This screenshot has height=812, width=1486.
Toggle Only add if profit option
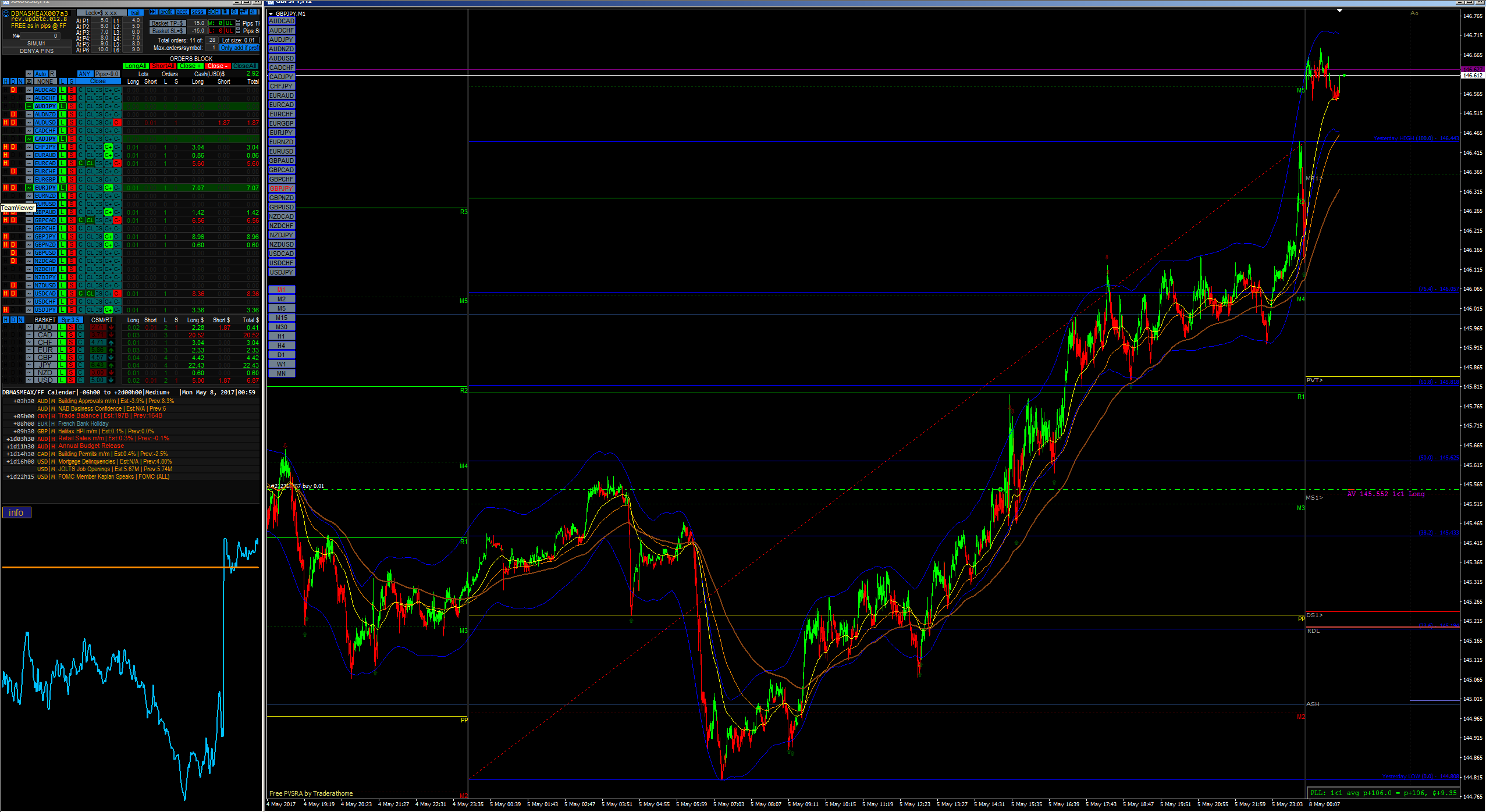[x=239, y=48]
